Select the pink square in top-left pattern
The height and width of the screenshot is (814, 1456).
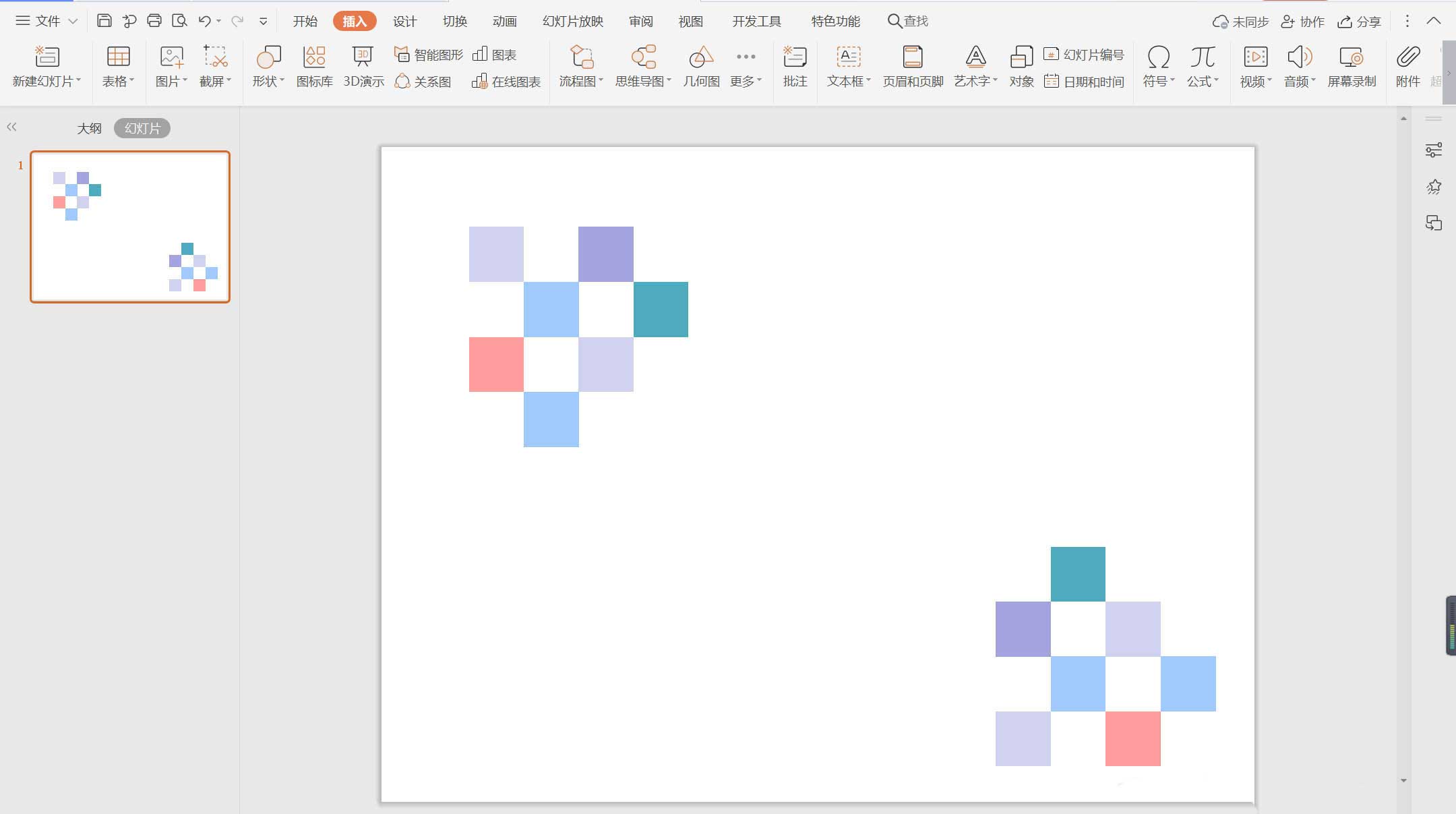496,364
